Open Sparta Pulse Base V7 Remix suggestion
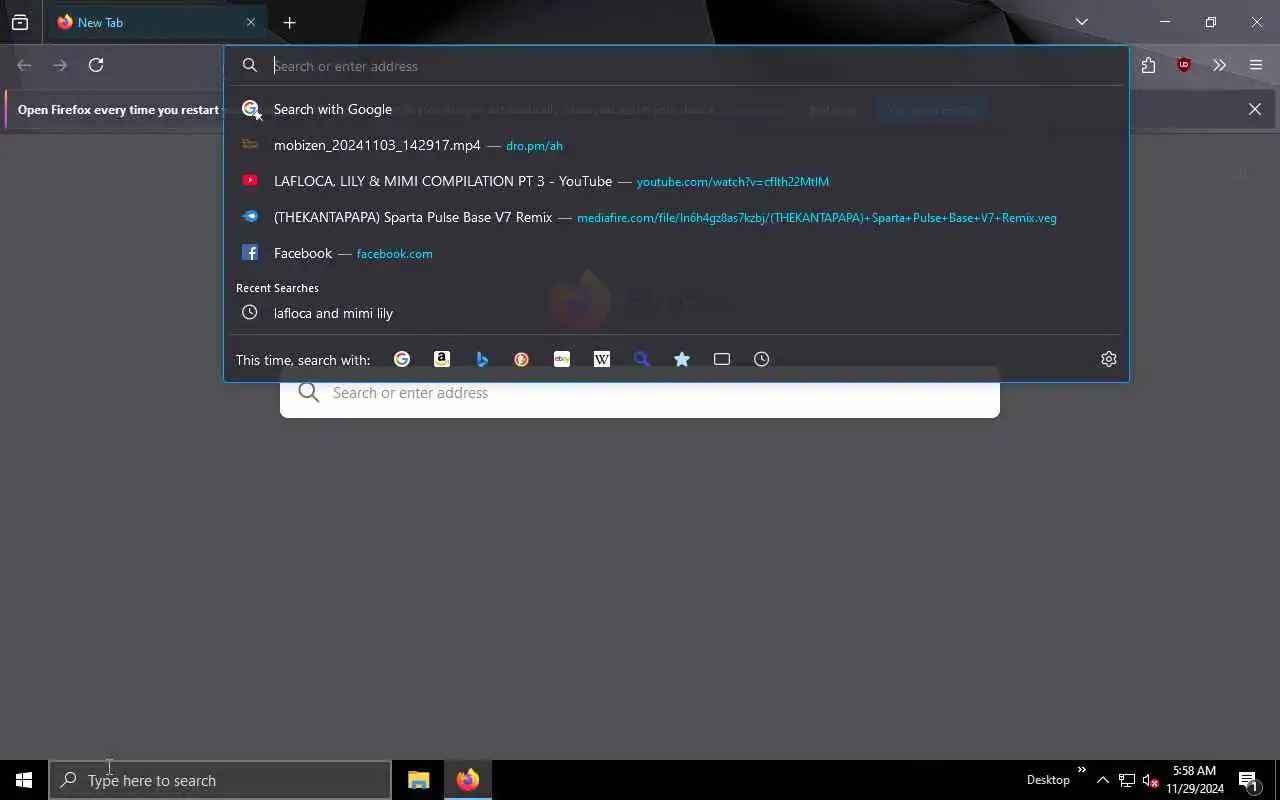Viewport: 1280px width, 800px height. (x=676, y=217)
